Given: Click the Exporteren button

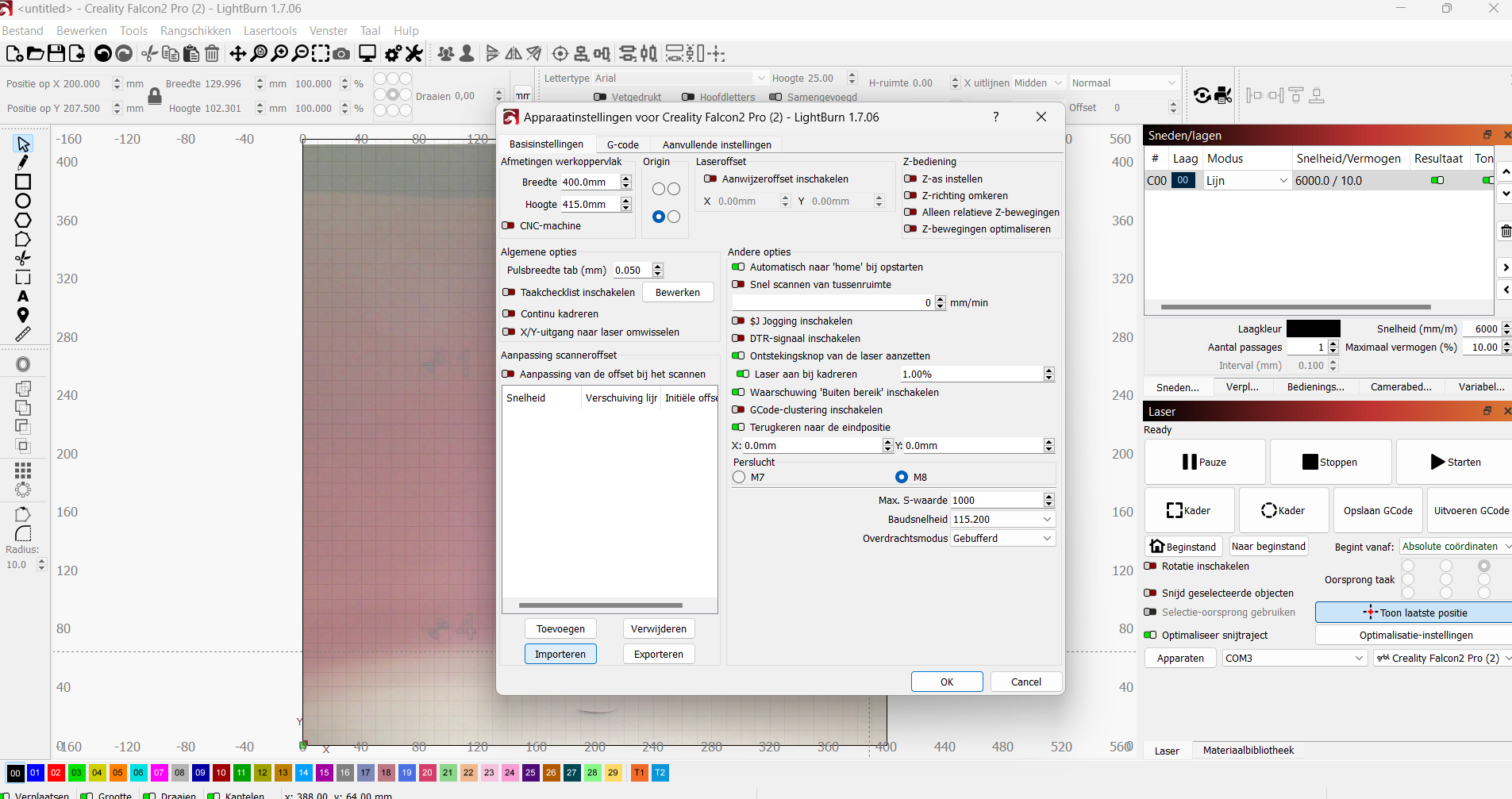Looking at the screenshot, I should coord(659,655).
